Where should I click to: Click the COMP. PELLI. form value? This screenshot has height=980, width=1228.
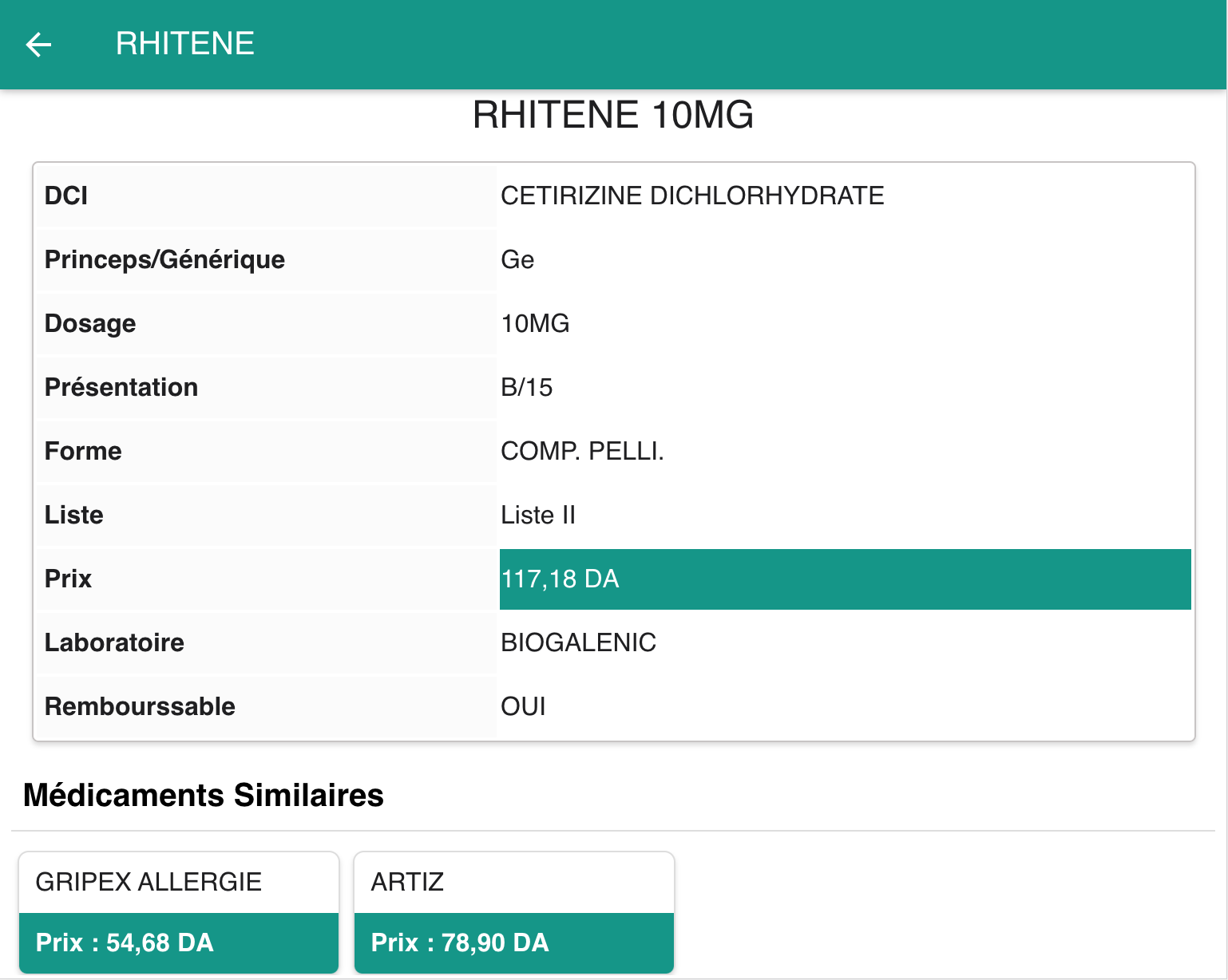(x=582, y=451)
